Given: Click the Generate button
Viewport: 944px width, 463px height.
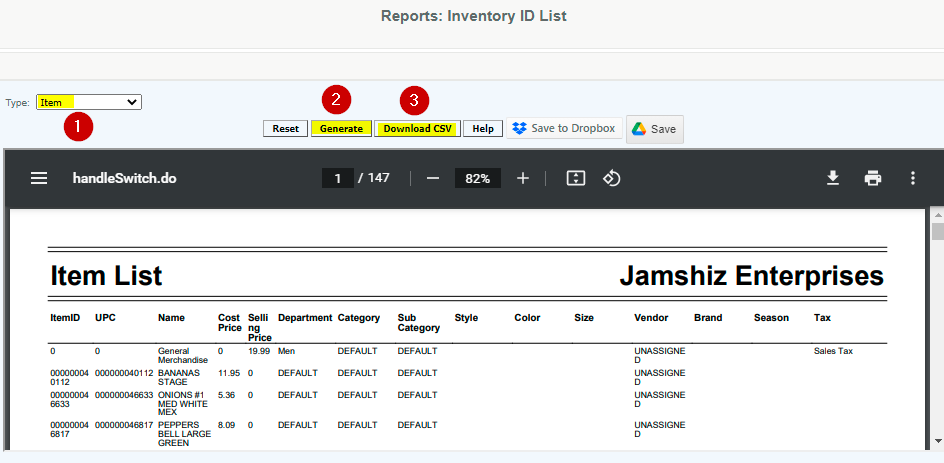Looking at the screenshot, I should 341,129.
